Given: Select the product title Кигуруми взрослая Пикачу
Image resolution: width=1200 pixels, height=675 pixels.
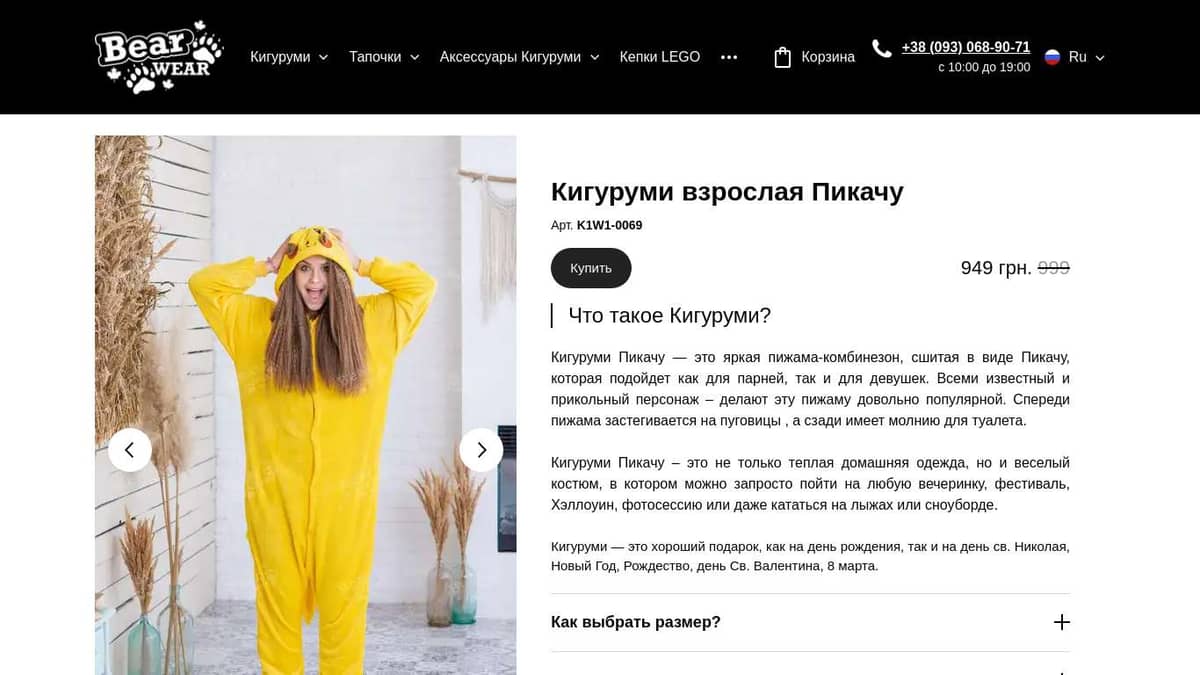Looking at the screenshot, I should 727,191.
